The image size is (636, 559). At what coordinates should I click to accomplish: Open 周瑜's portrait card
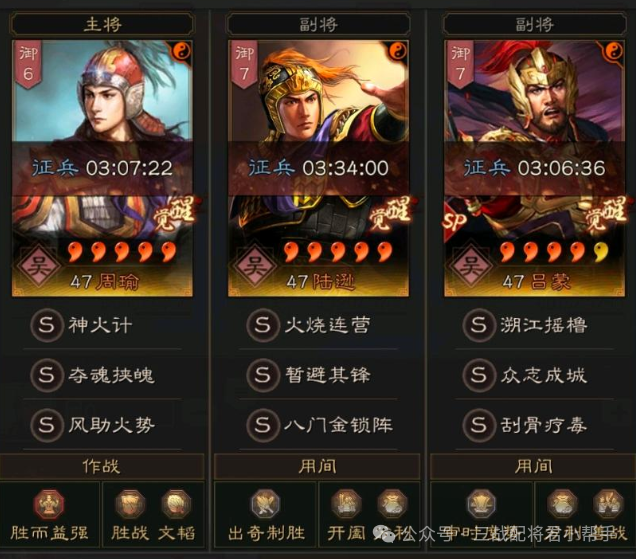click(102, 168)
